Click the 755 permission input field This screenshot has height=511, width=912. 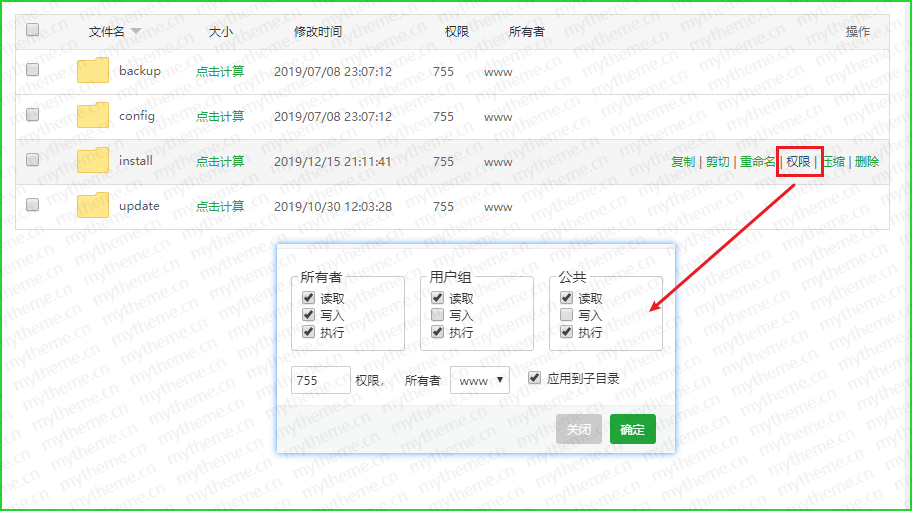(320, 381)
